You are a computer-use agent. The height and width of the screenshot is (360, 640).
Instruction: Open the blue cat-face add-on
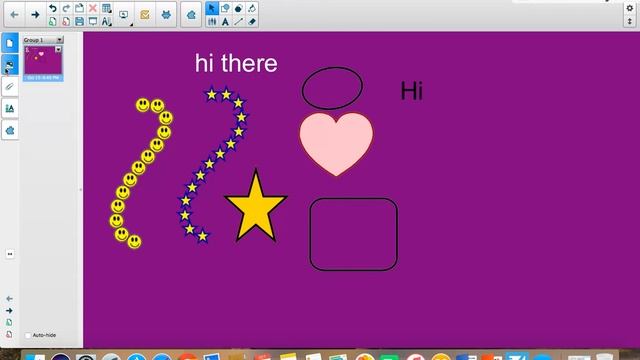(x=166, y=15)
